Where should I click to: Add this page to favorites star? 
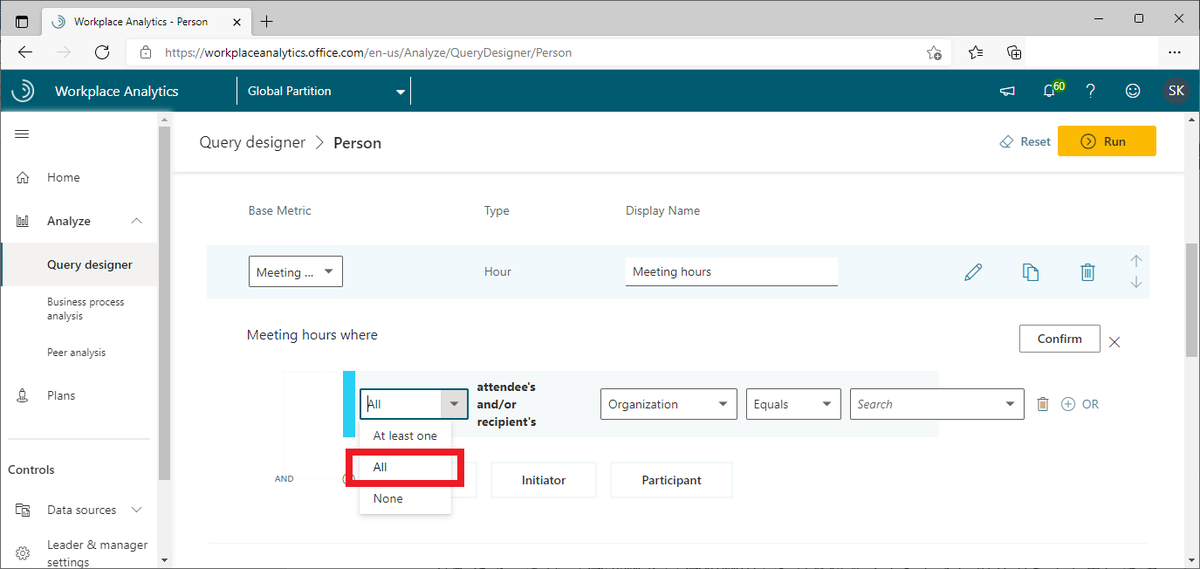934,53
